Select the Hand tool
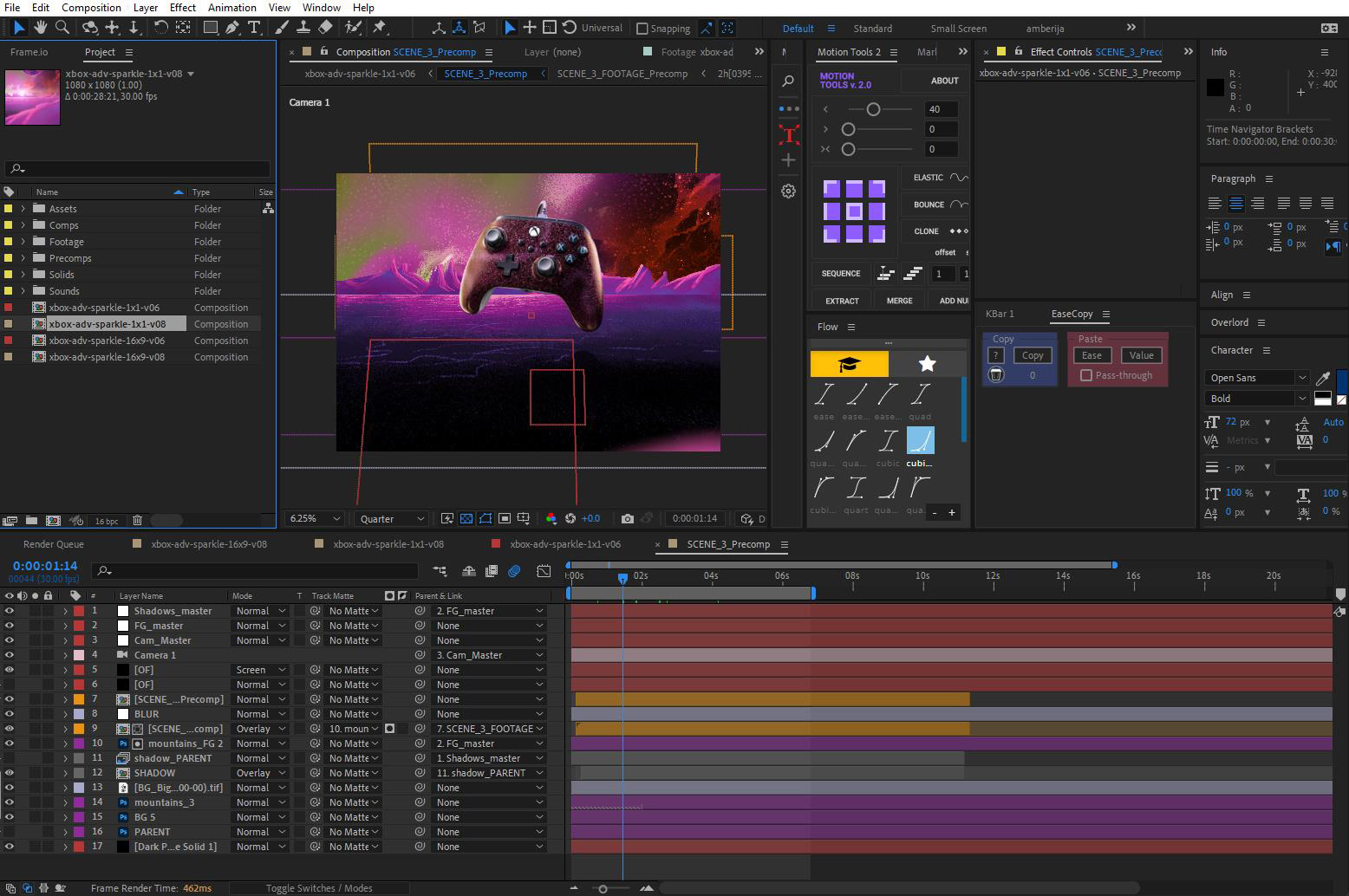 [40, 28]
